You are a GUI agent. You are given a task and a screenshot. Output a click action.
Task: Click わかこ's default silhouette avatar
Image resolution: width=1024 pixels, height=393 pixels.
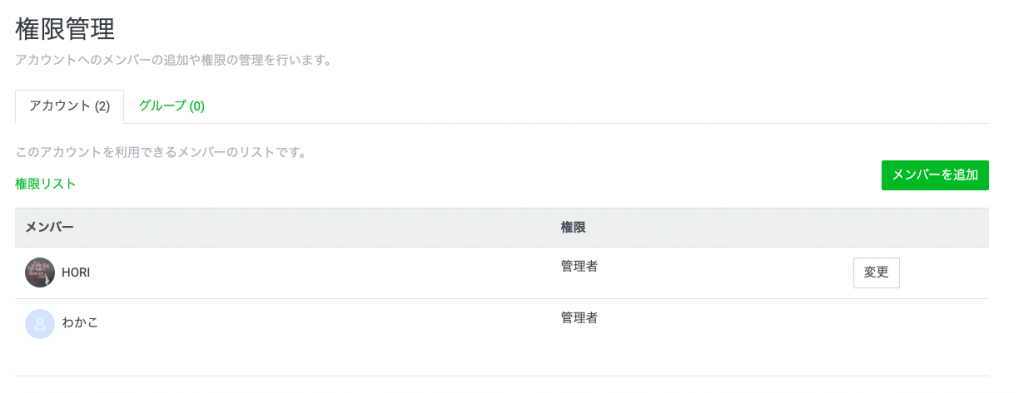40,324
